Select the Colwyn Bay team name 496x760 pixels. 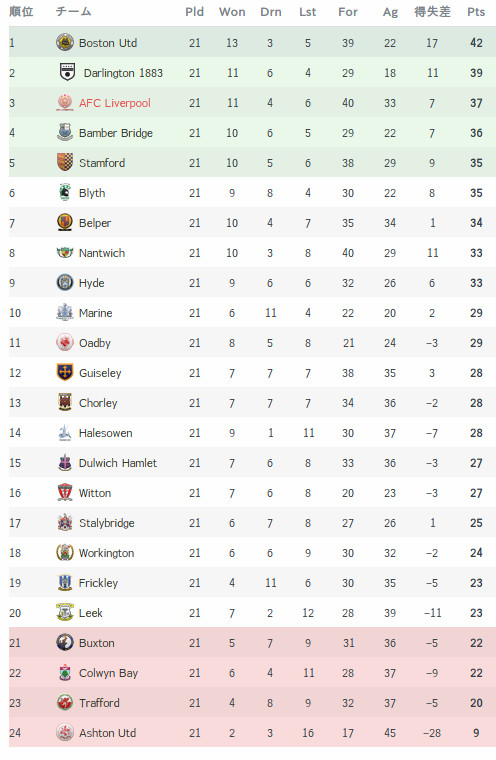click(109, 673)
